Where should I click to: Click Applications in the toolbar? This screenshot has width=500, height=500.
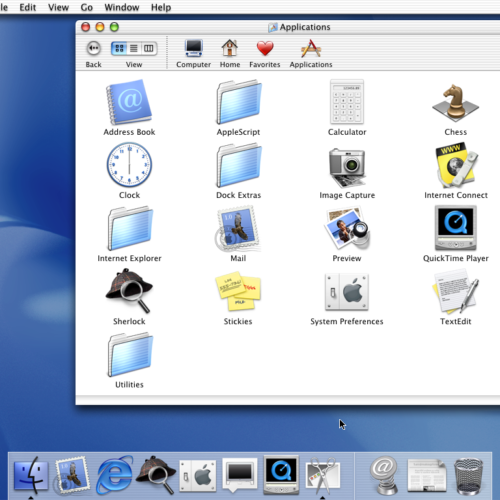[x=311, y=53]
